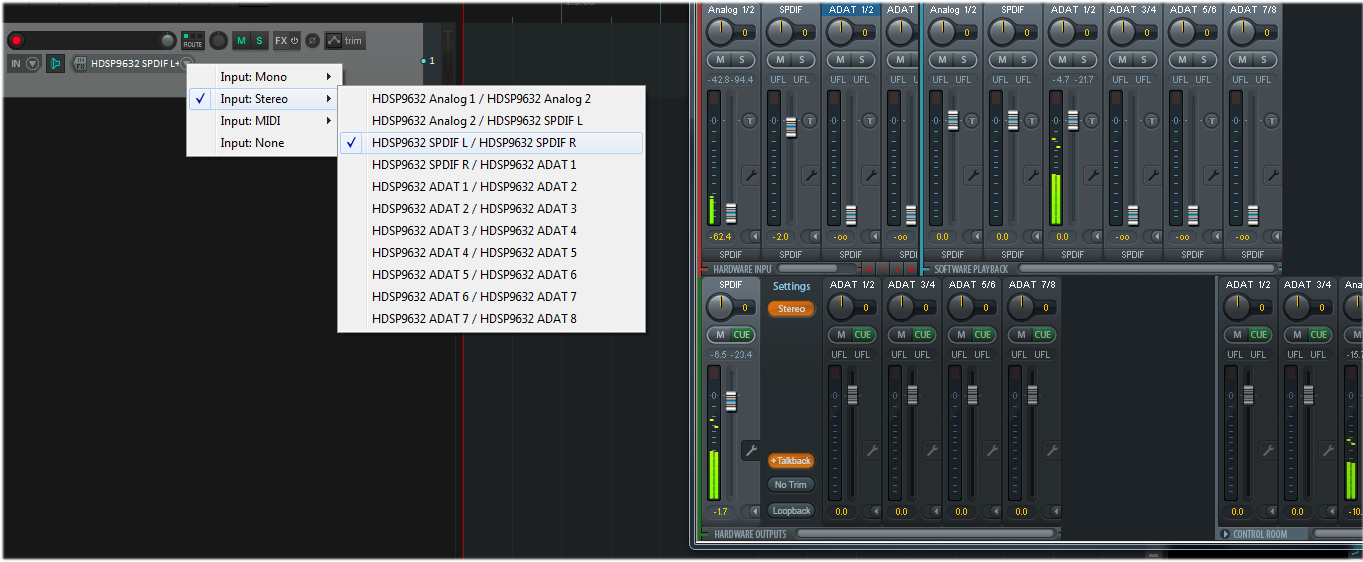1363x562 pixels.
Task: Open the Input: MIDI submenu
Action: click(x=265, y=121)
